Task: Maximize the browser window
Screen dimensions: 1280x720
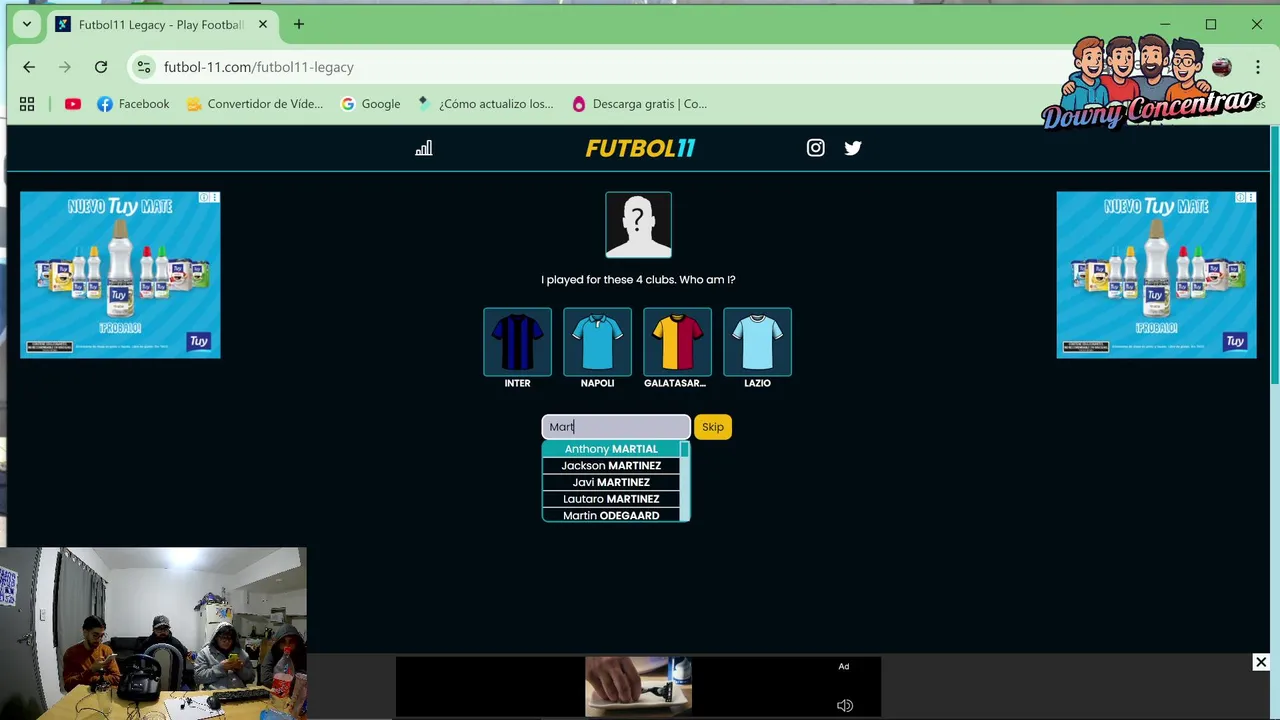Action: pyautogui.click(x=1211, y=24)
